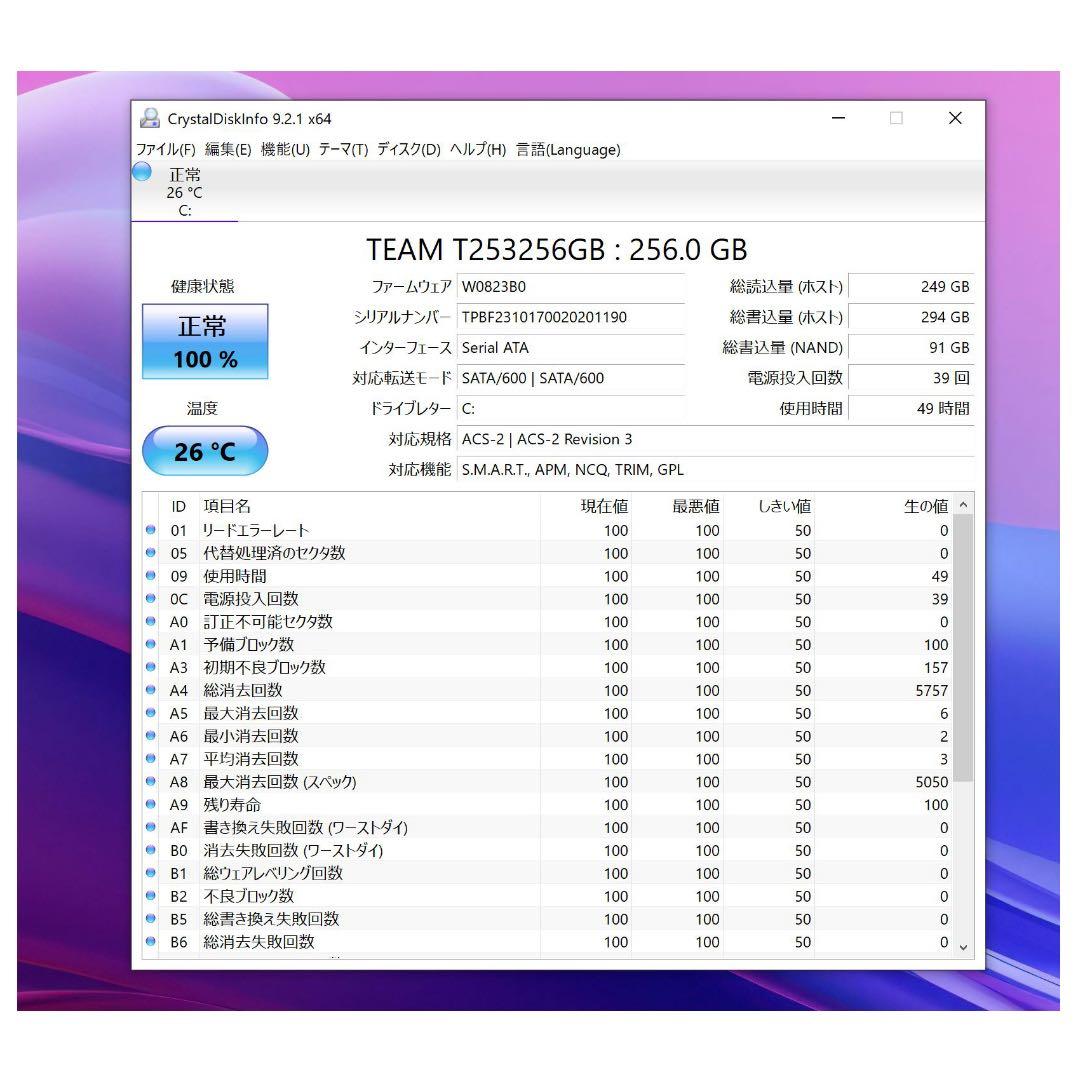
Task: Click the 26 °C temperature button
Action: pyautogui.click(x=205, y=451)
